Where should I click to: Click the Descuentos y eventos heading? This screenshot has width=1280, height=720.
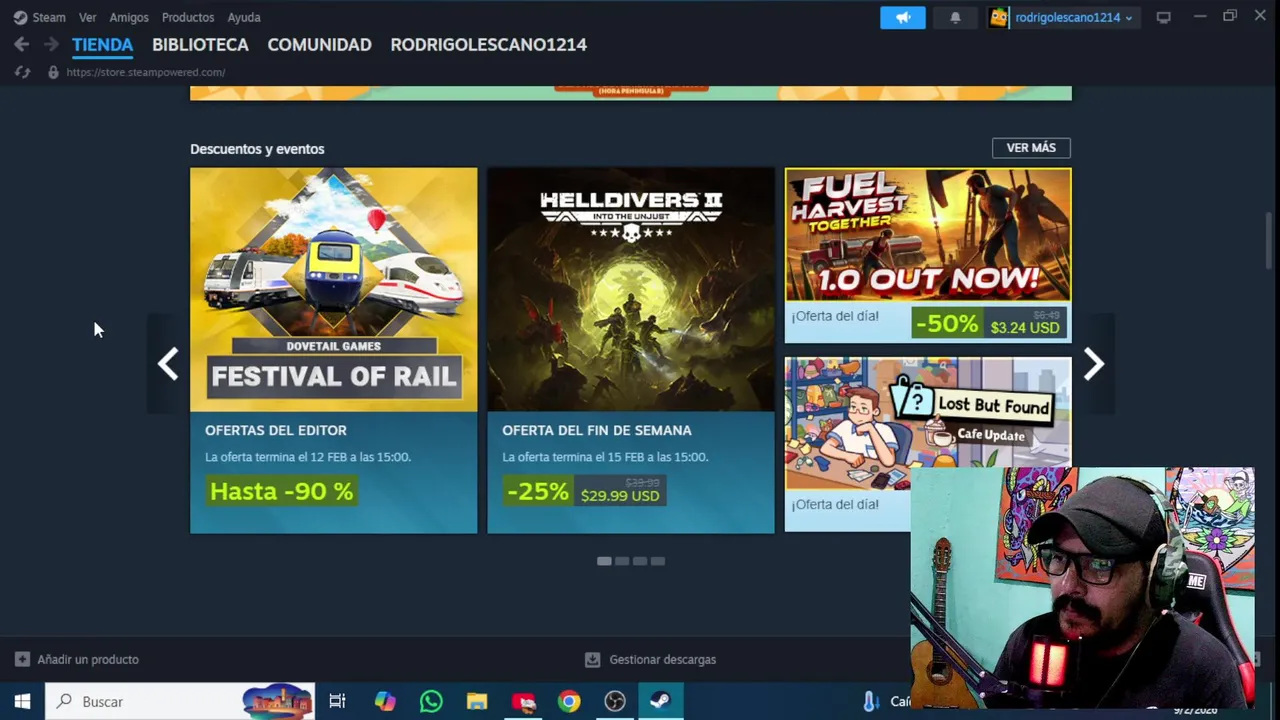coord(257,149)
